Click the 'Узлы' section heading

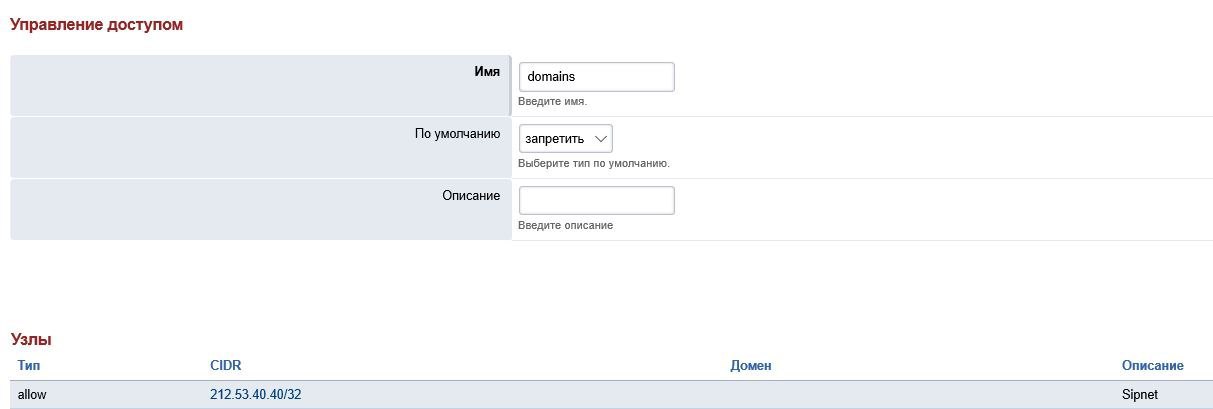31,340
